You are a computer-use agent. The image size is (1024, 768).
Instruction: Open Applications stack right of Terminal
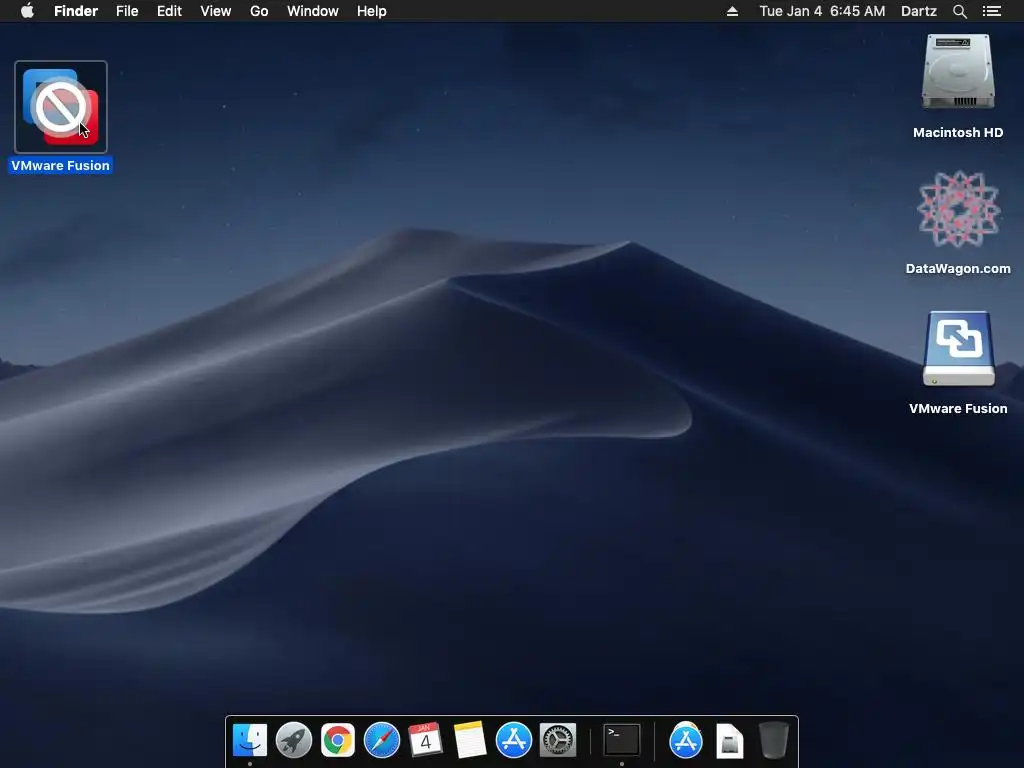[686, 741]
